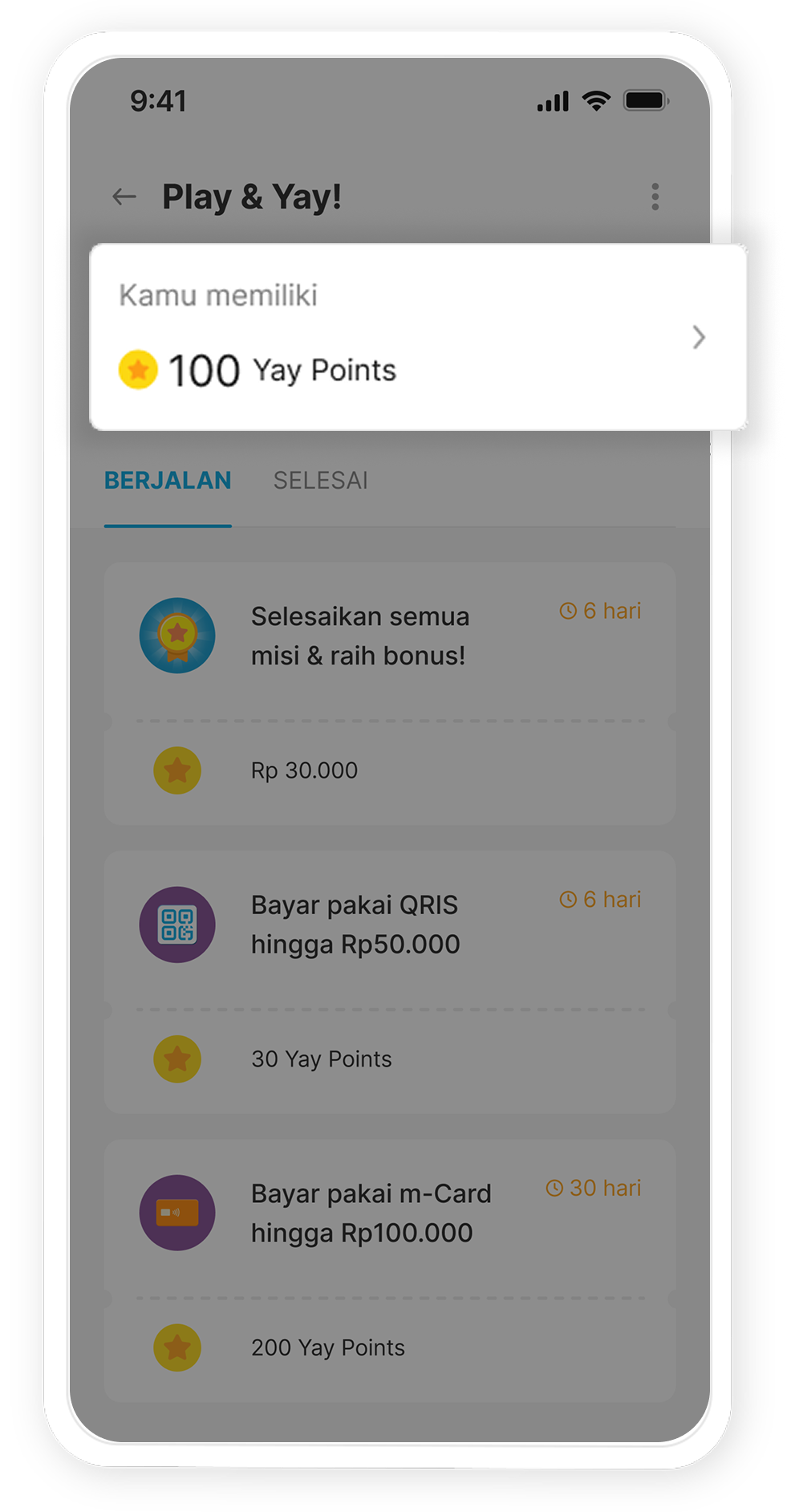
Task: Open the Selesaikan semua misi mission
Action: tap(359, 636)
